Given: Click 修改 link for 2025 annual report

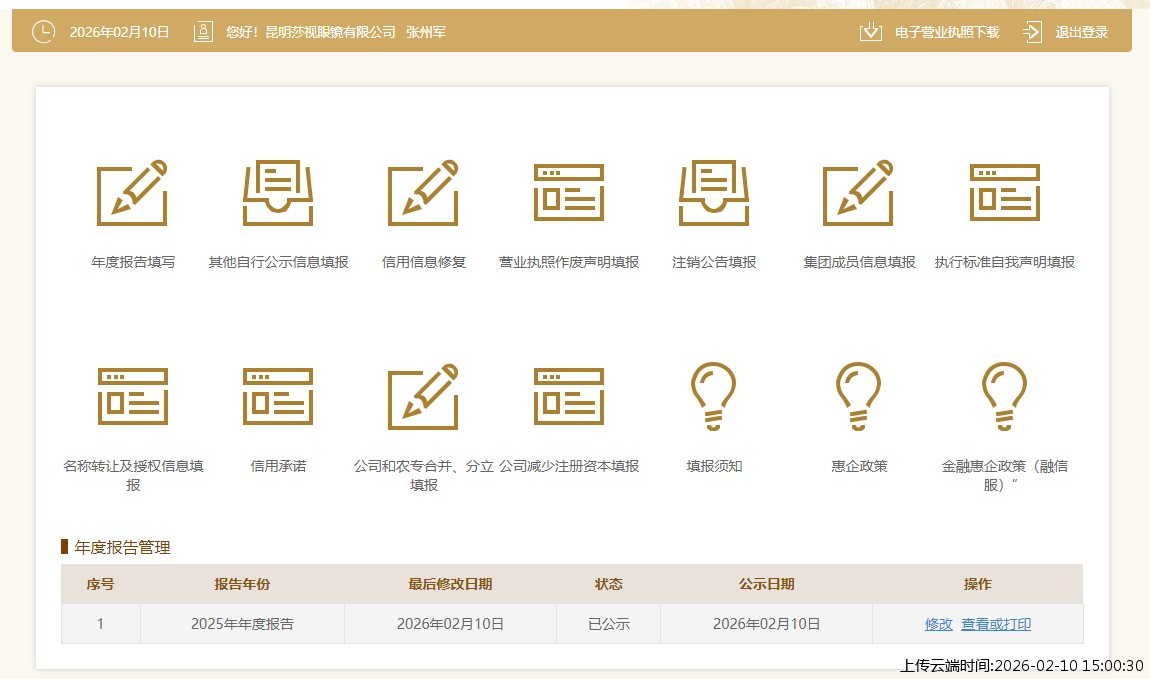Looking at the screenshot, I should [x=938, y=624].
